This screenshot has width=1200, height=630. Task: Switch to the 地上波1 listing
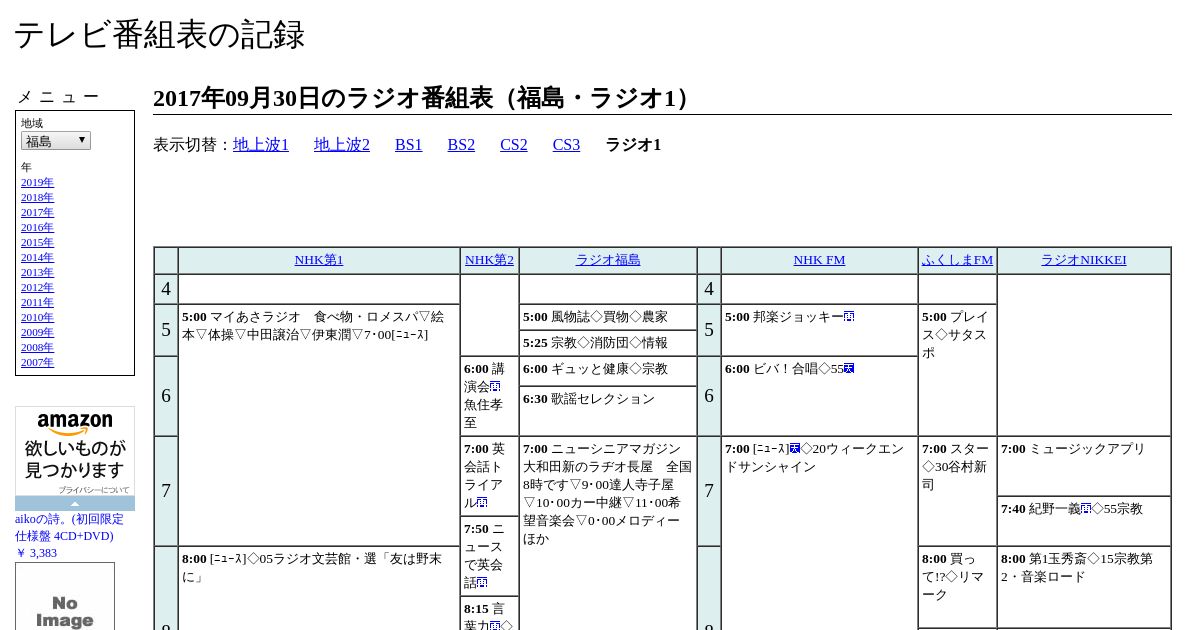(x=261, y=145)
